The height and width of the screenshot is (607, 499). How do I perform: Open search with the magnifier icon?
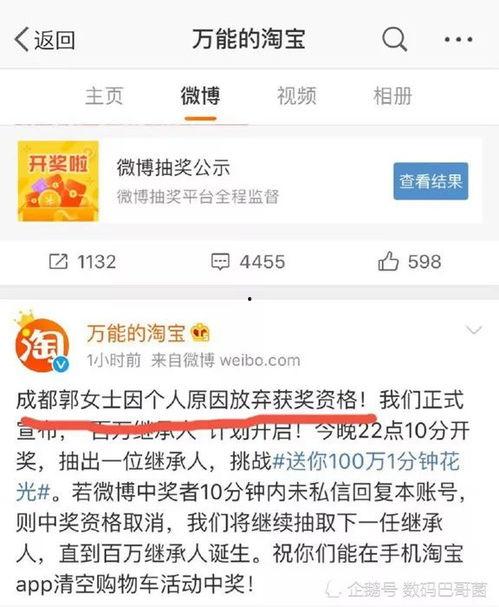point(394,39)
